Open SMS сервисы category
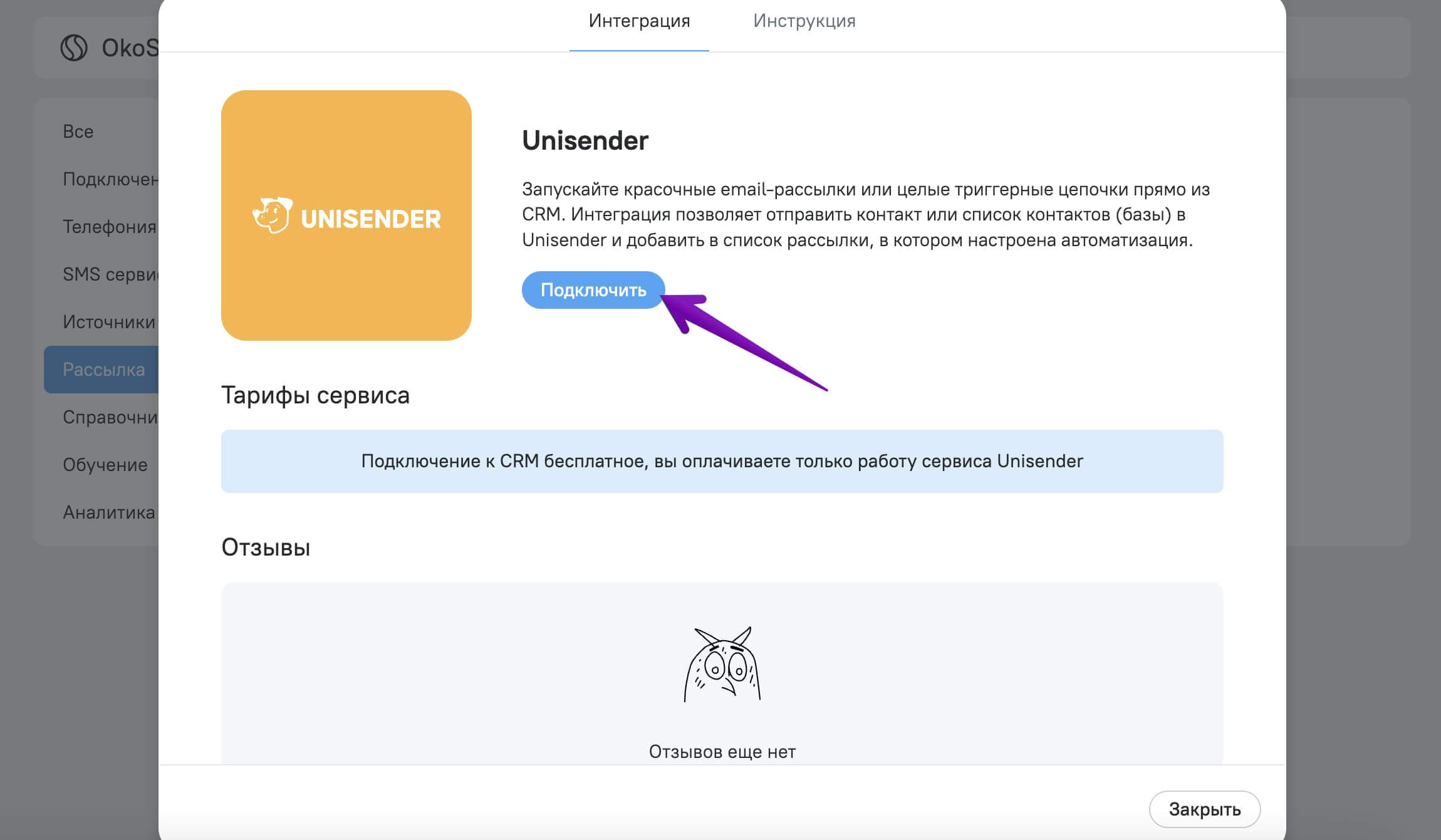Screen dimensions: 1441x840 click(x=111, y=274)
